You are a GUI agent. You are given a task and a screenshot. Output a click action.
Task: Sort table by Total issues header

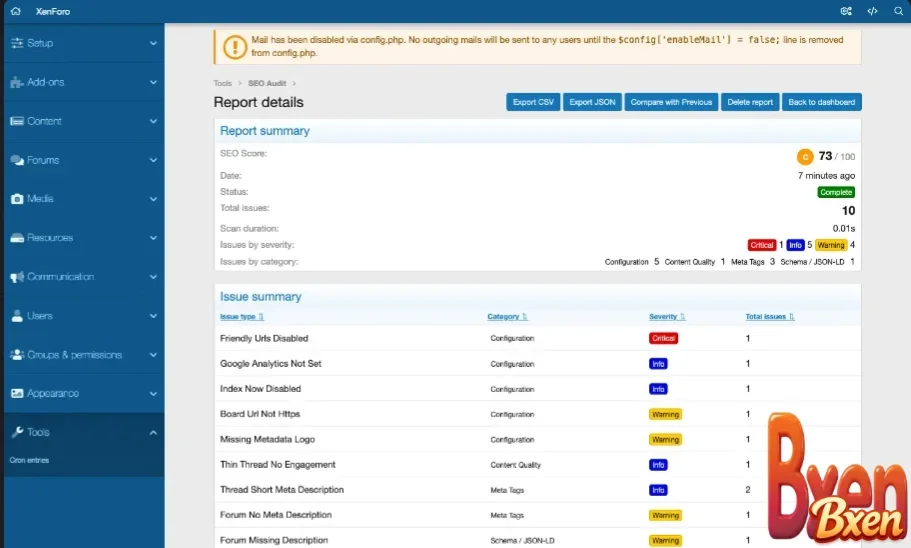(770, 317)
